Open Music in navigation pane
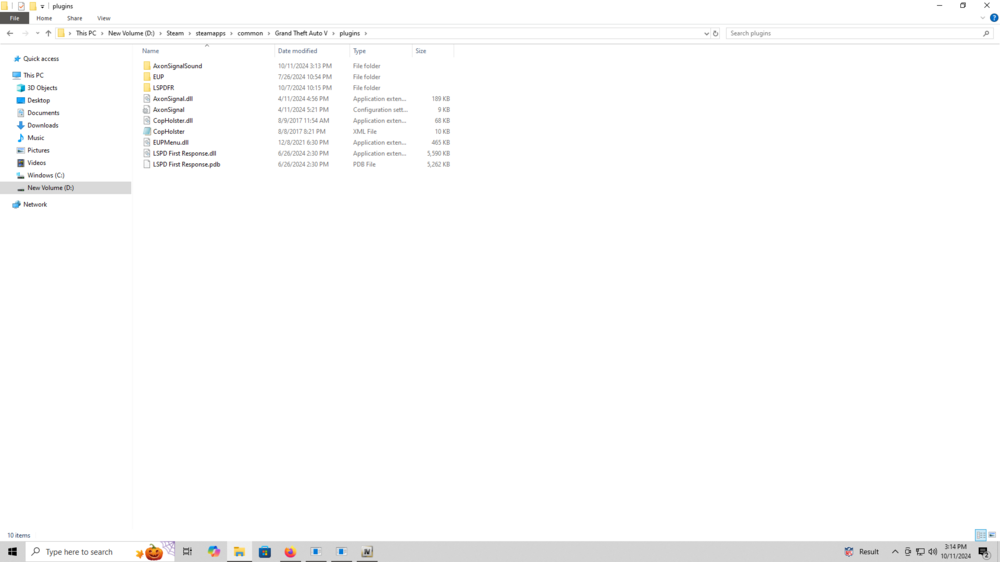1000x562 pixels. click(x=36, y=138)
